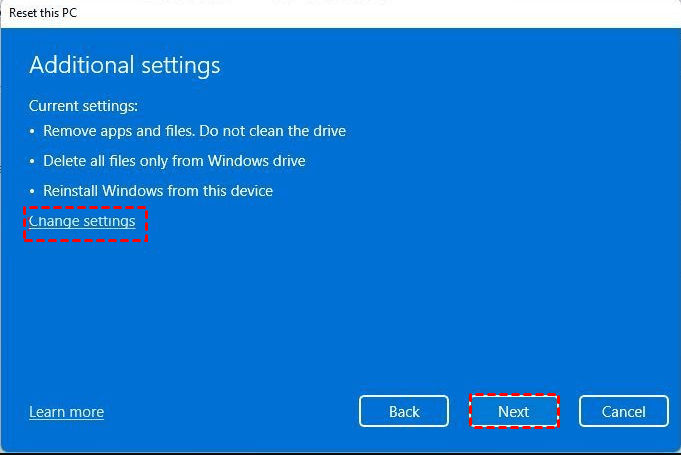The width and height of the screenshot is (681, 455).
Task: Click the 'Remove apps and files.' sentence
Action: (111, 131)
